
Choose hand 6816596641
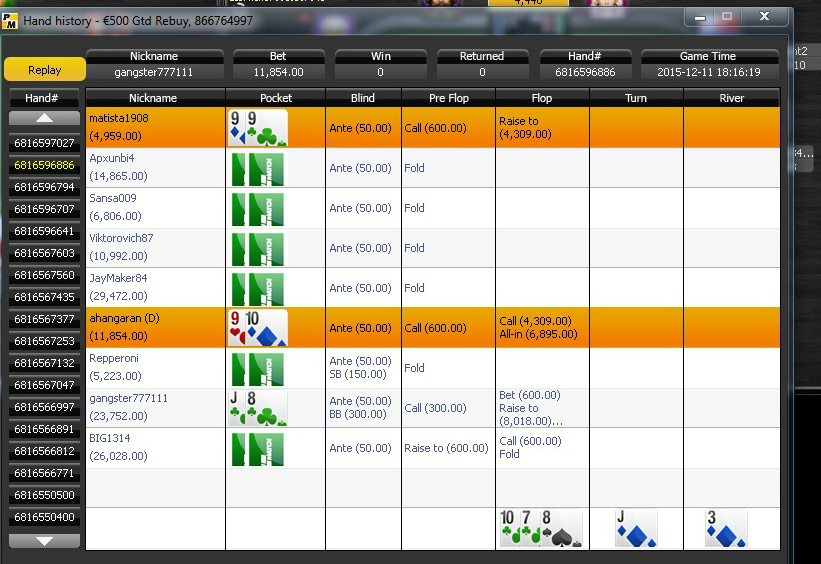[x=45, y=231]
